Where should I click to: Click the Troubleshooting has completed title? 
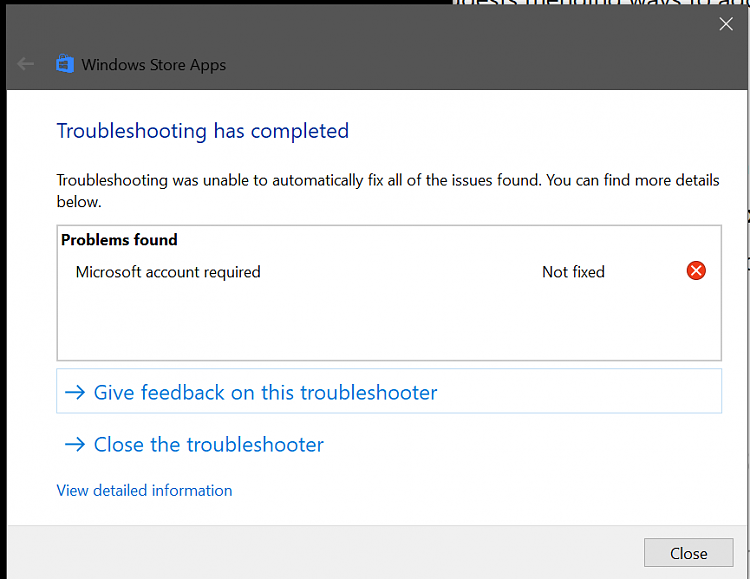(x=203, y=131)
